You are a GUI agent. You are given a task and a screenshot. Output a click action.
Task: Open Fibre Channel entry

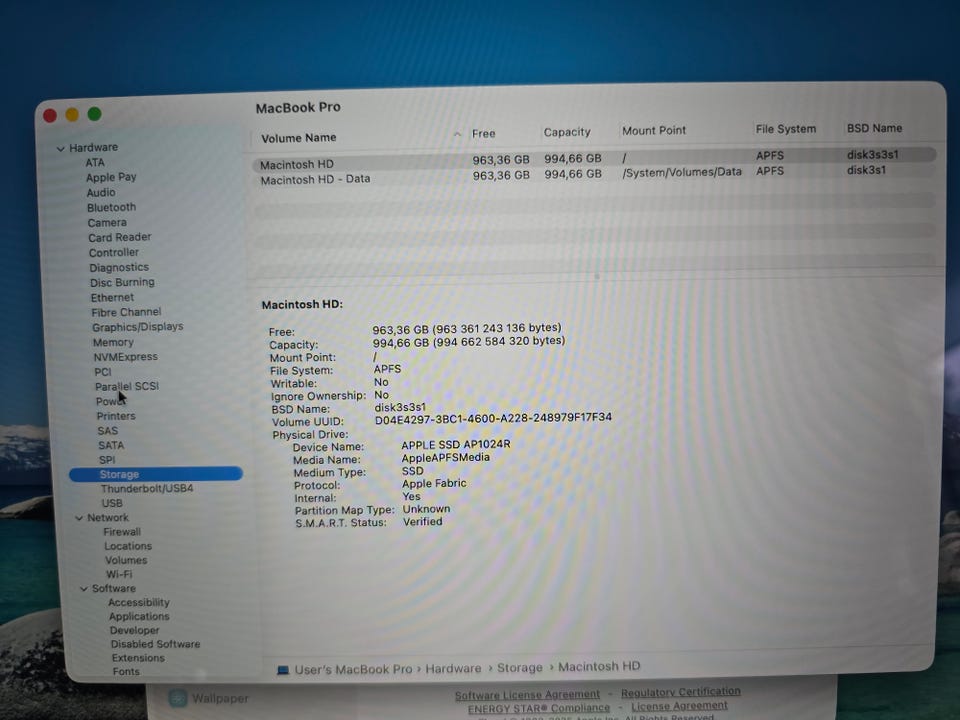coord(126,312)
